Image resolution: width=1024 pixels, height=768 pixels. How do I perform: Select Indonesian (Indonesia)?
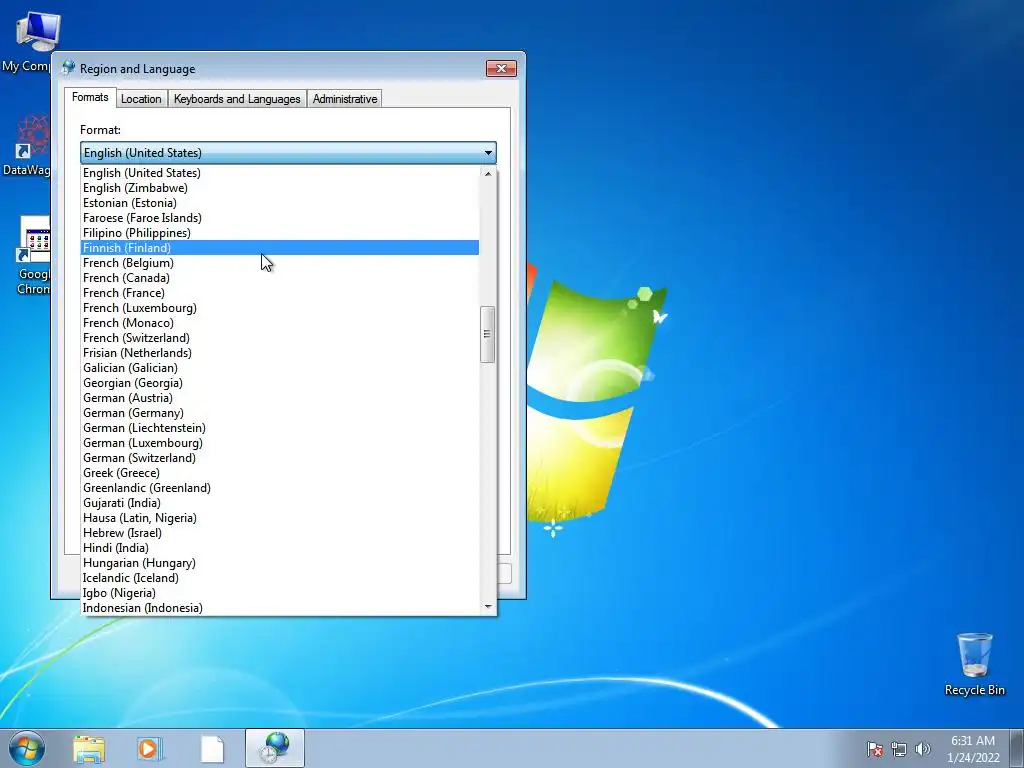280,609
